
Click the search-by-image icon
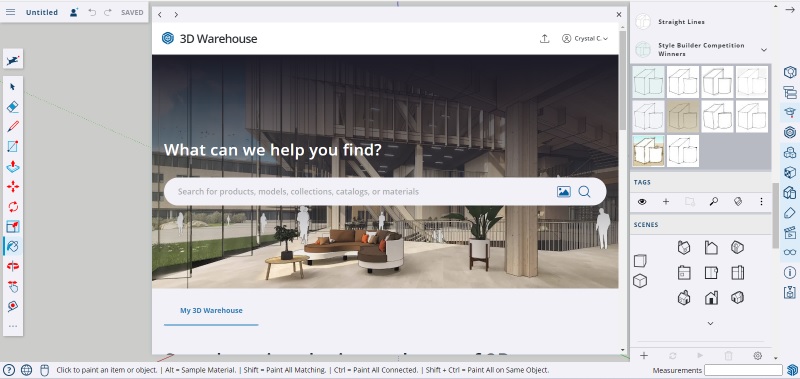pos(564,192)
